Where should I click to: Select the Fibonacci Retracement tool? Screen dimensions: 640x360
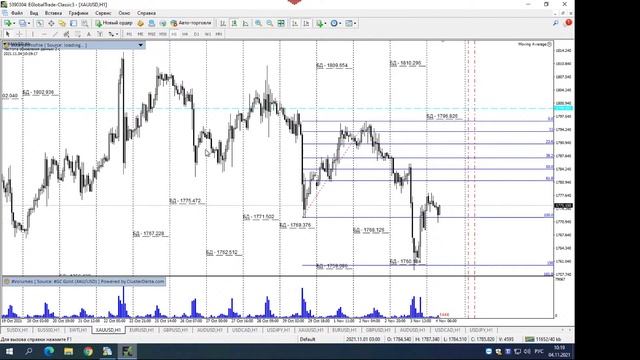coord(78,34)
